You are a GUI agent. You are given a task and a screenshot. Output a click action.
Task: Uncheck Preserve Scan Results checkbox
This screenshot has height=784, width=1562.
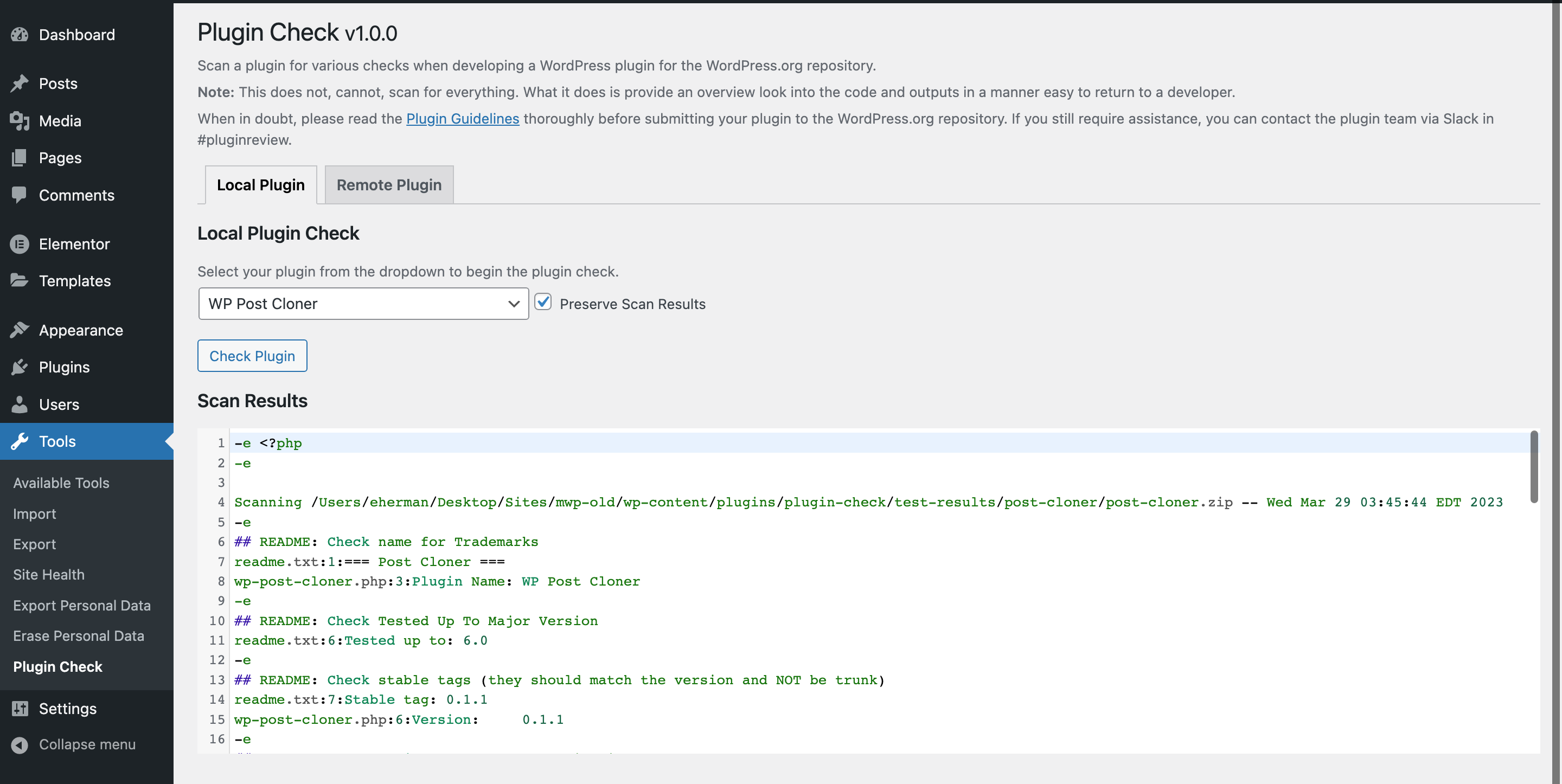[543, 302]
